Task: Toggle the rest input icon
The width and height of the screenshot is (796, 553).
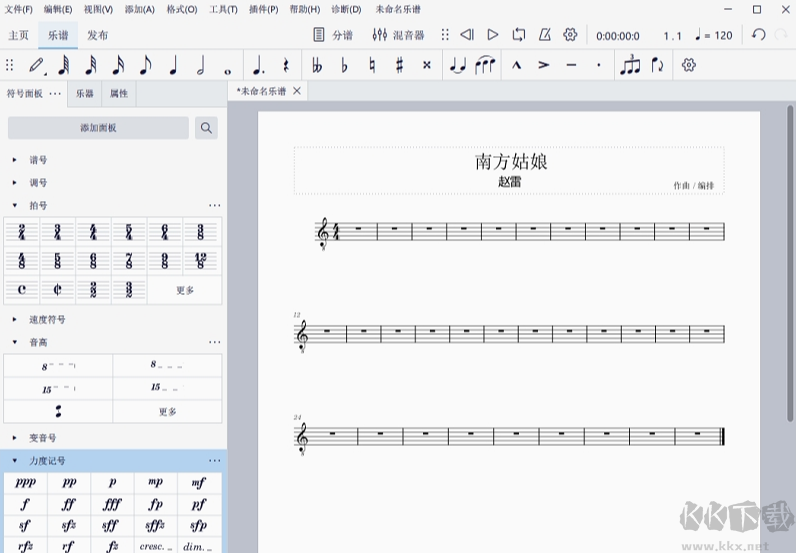Action: [286, 65]
